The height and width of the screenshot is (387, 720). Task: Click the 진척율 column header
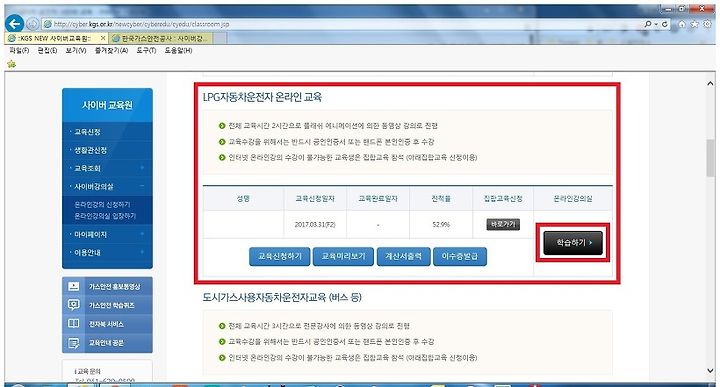(x=441, y=199)
